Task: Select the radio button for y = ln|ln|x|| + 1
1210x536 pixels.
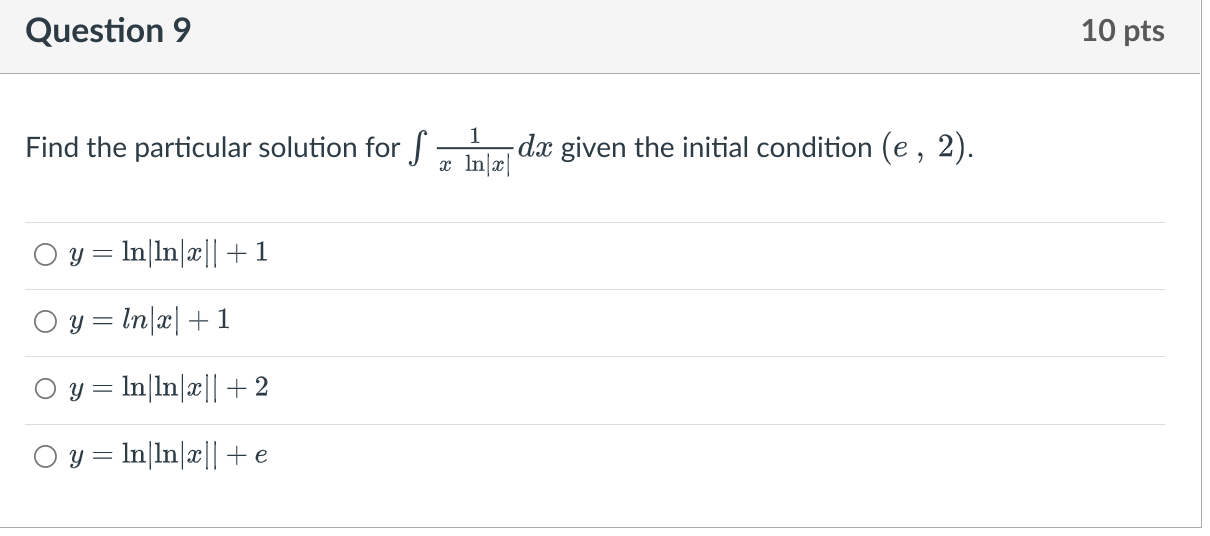Action: tap(44, 254)
